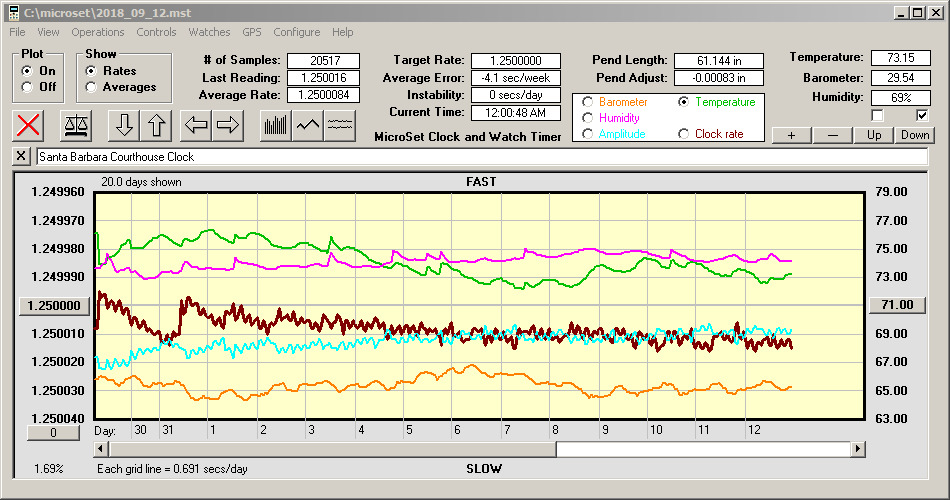Click the small X beside clock name field
The height and width of the screenshot is (500, 950).
21,156
